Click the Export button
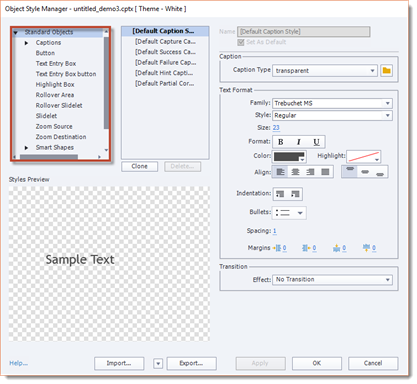Screen dimensions: 417x384 [191, 363]
